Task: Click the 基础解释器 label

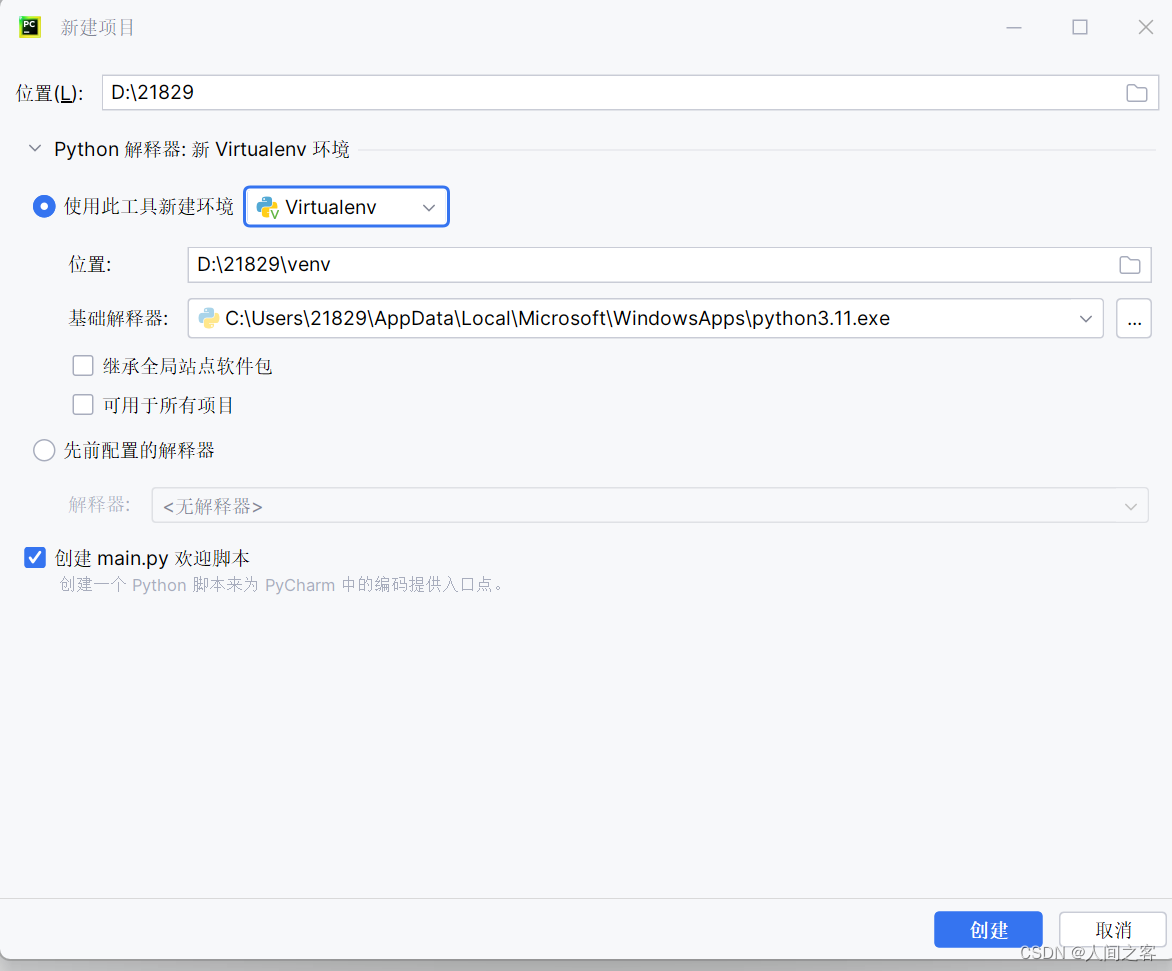Action: (x=118, y=318)
